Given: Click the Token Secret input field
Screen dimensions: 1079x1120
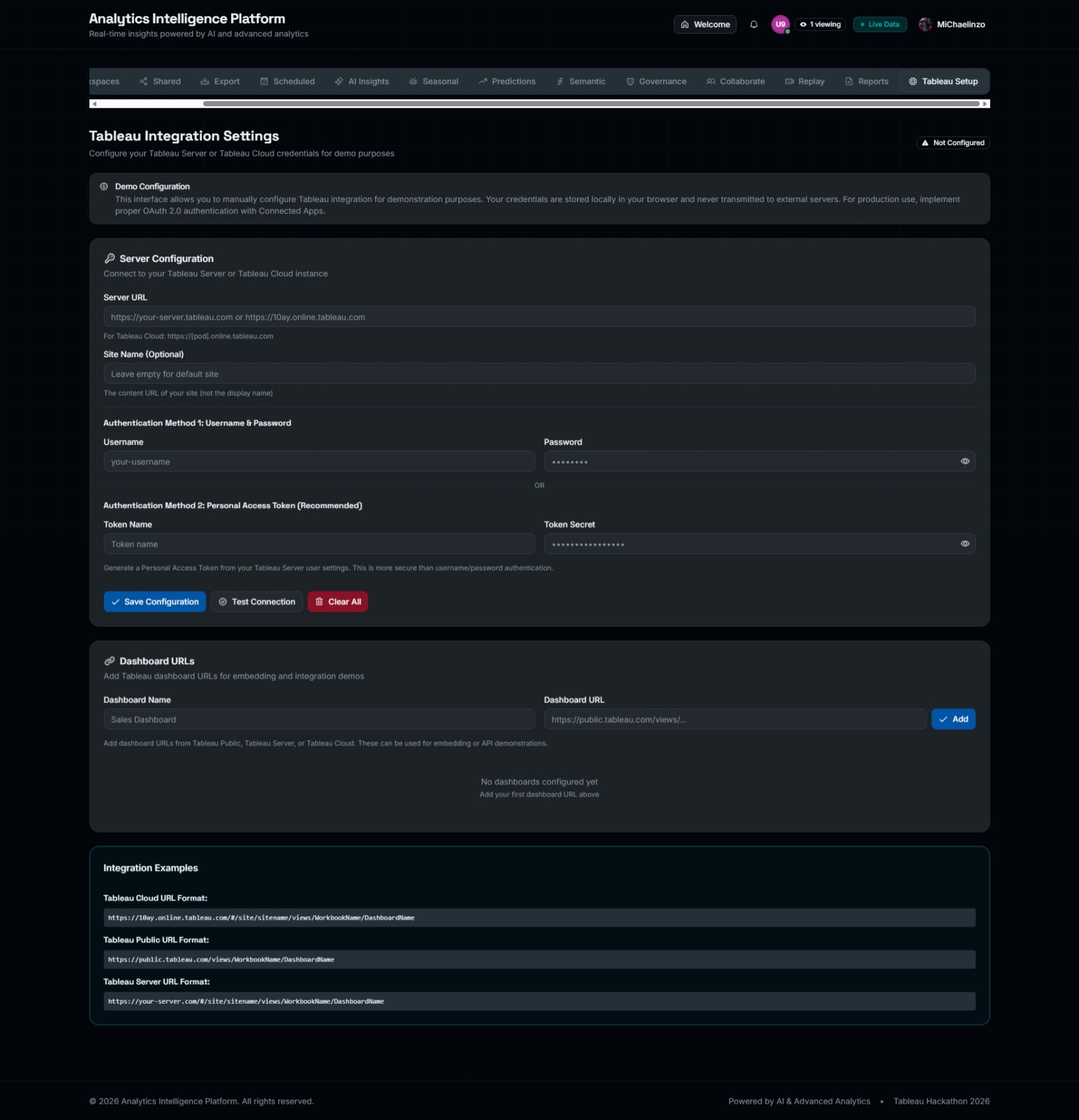Looking at the screenshot, I should [760, 544].
